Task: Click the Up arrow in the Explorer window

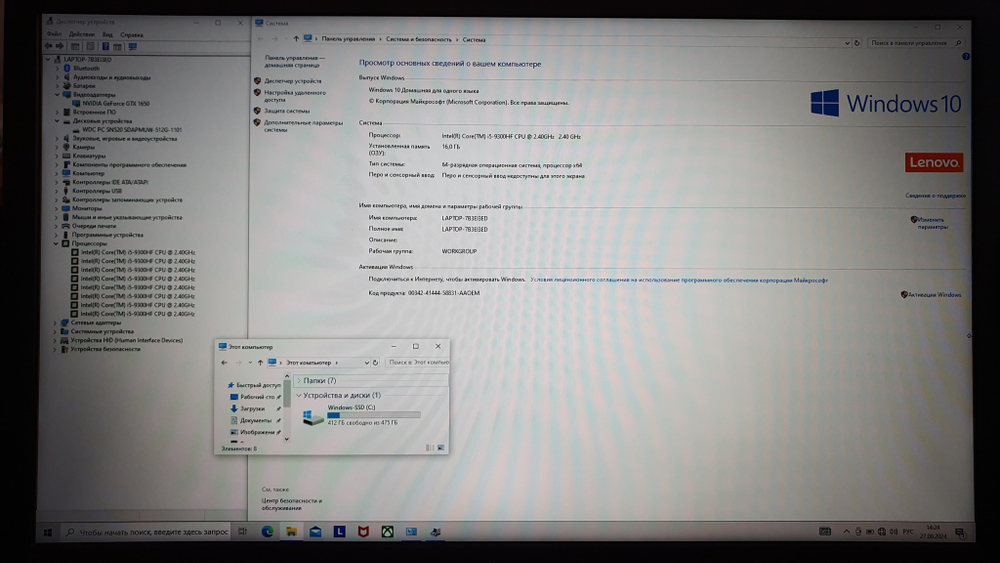Action: (x=260, y=362)
